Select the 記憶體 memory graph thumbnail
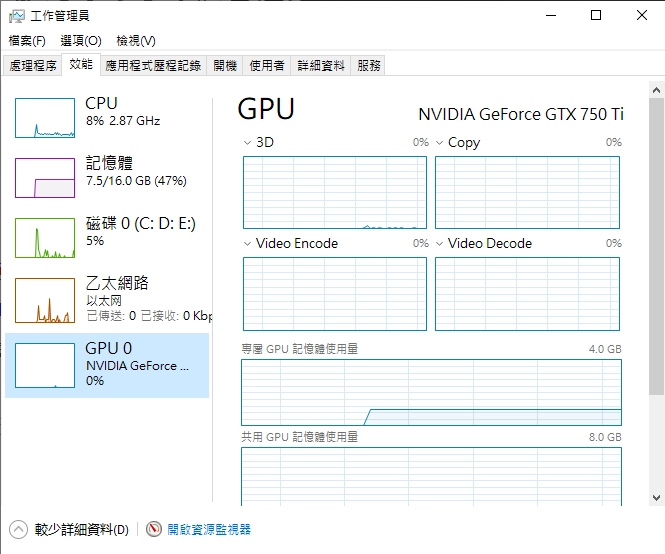This screenshot has width=665, height=554. pyautogui.click(x=45, y=177)
